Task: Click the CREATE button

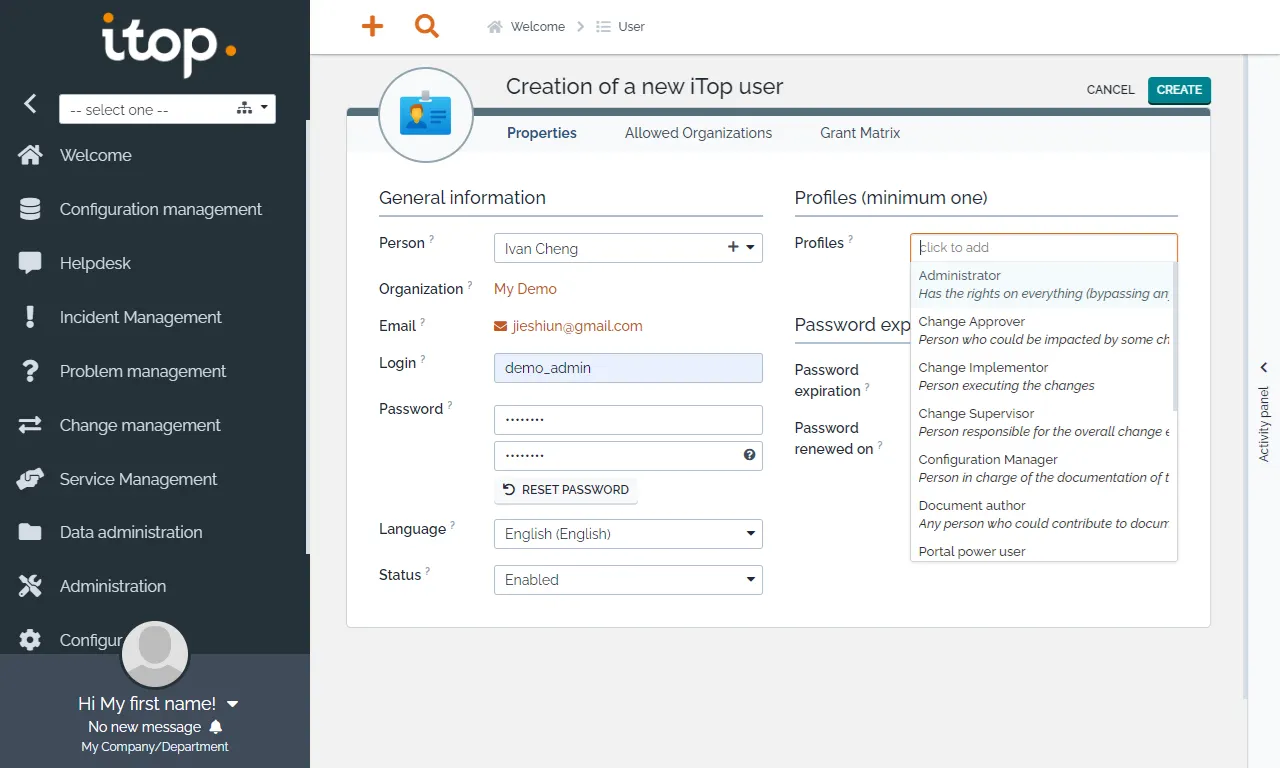Action: [1179, 90]
